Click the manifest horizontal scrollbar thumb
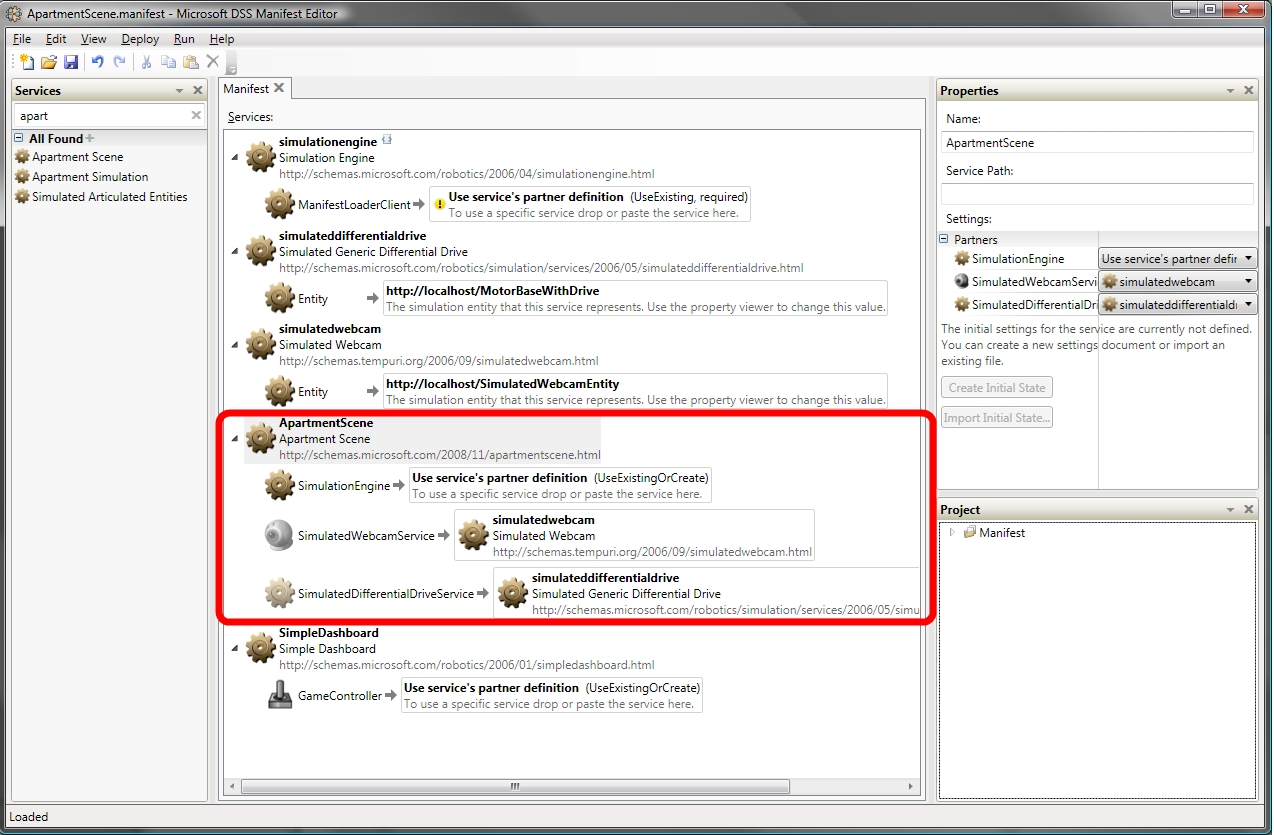 (516, 787)
